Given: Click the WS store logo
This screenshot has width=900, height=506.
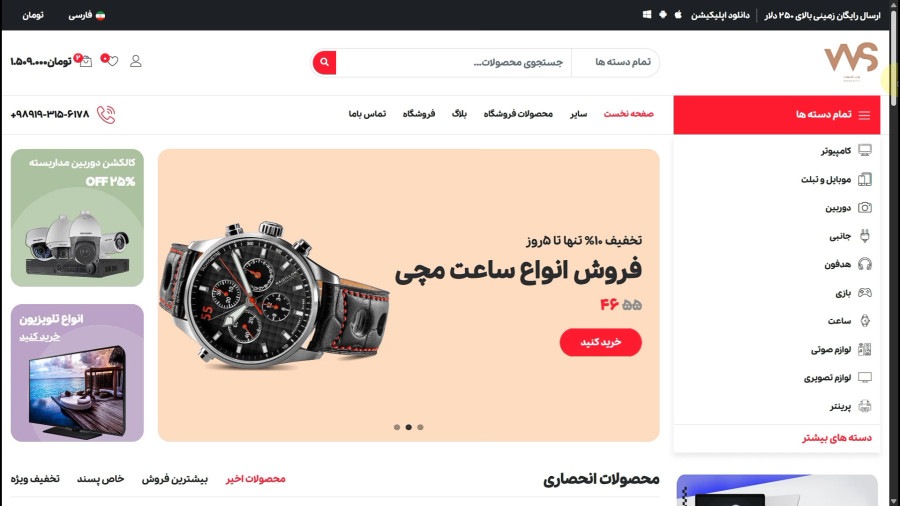Looking at the screenshot, I should coord(851,61).
